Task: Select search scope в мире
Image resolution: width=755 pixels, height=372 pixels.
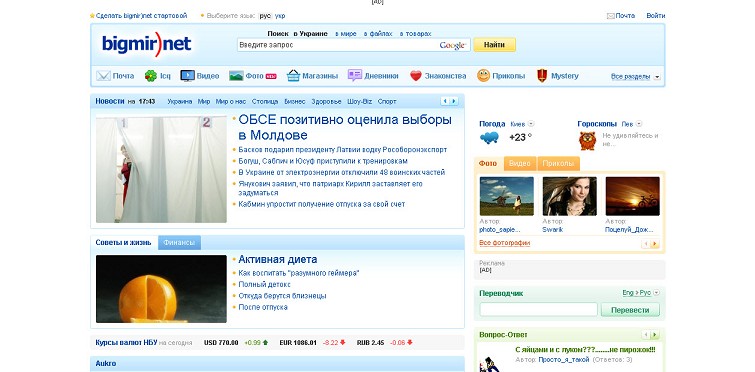Action: click(346, 34)
